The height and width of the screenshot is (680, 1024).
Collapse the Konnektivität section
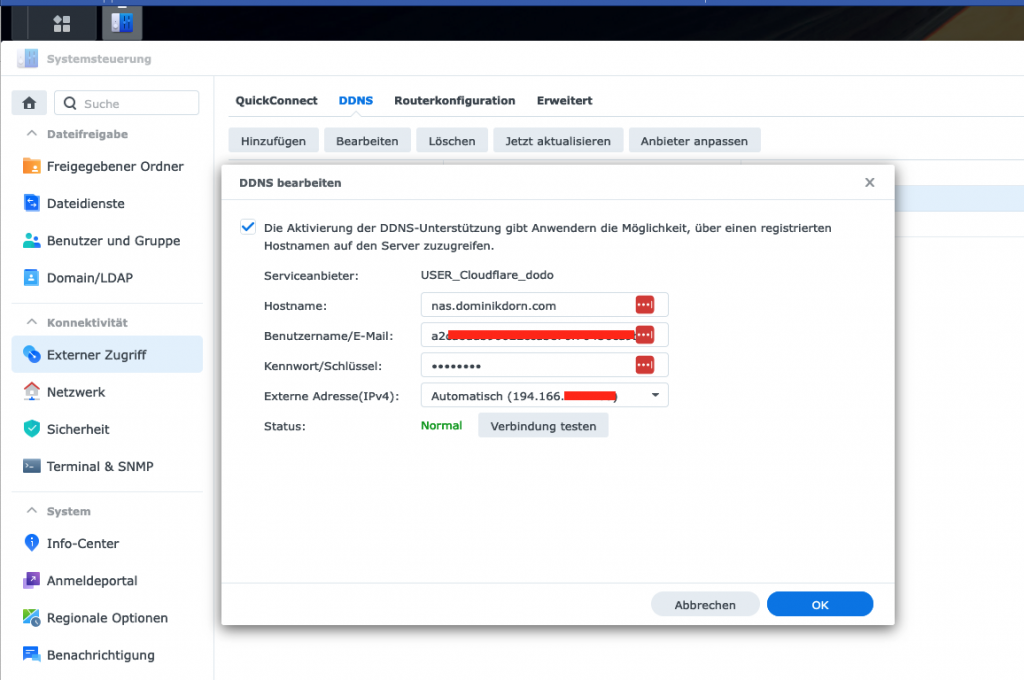click(x=29, y=323)
